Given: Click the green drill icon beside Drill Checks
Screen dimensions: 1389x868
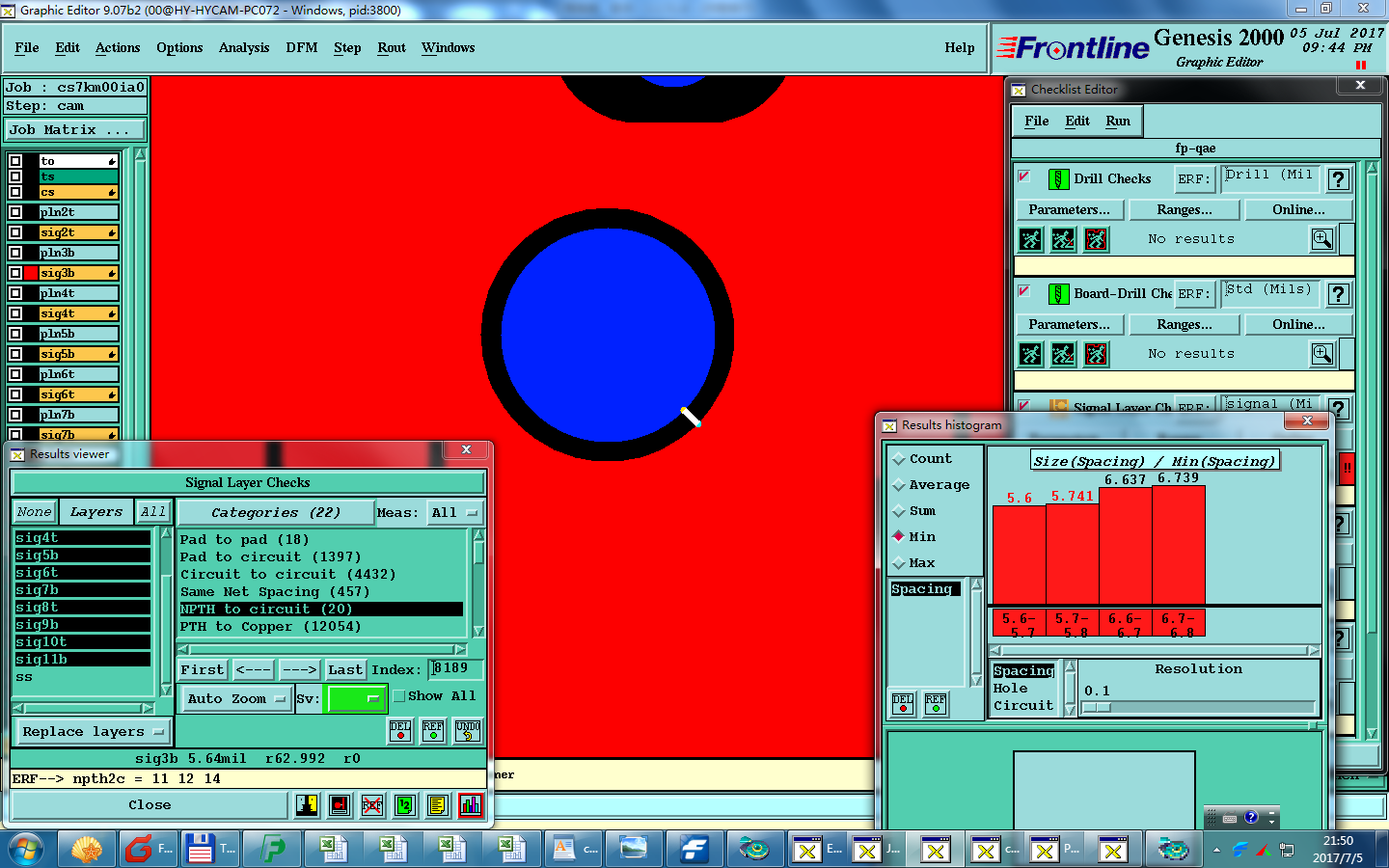Looking at the screenshot, I should pyautogui.click(x=1058, y=179).
